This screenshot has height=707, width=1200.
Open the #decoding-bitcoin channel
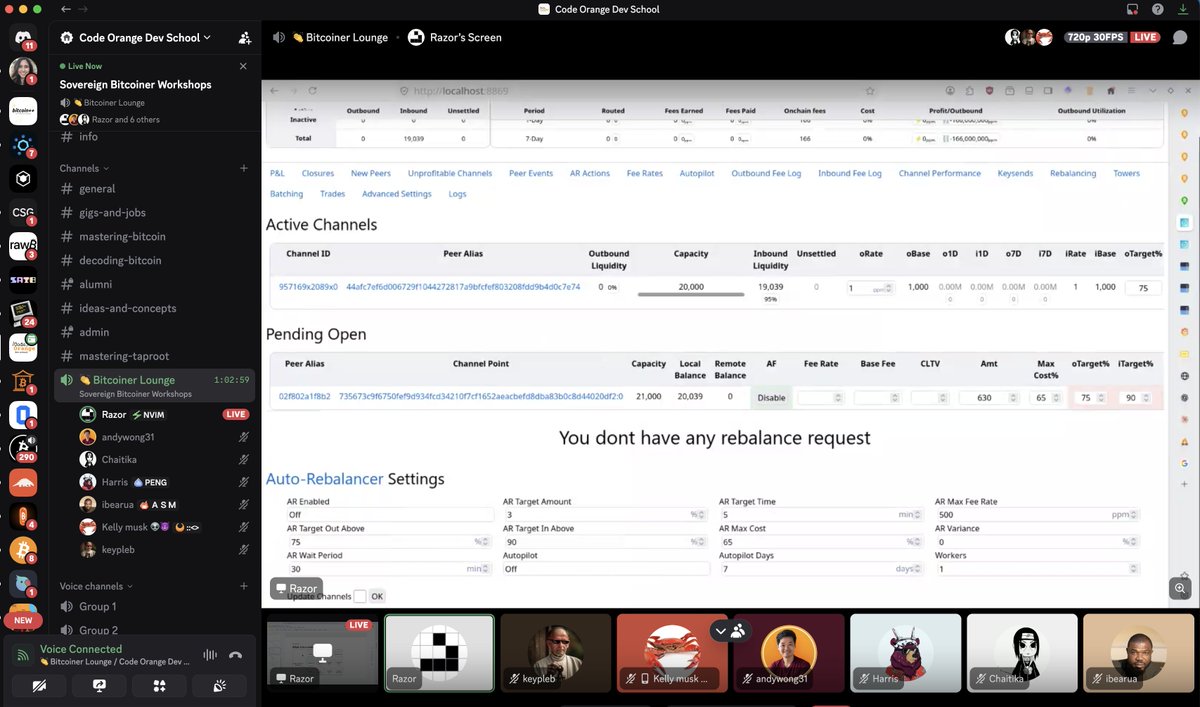click(x=155, y=260)
